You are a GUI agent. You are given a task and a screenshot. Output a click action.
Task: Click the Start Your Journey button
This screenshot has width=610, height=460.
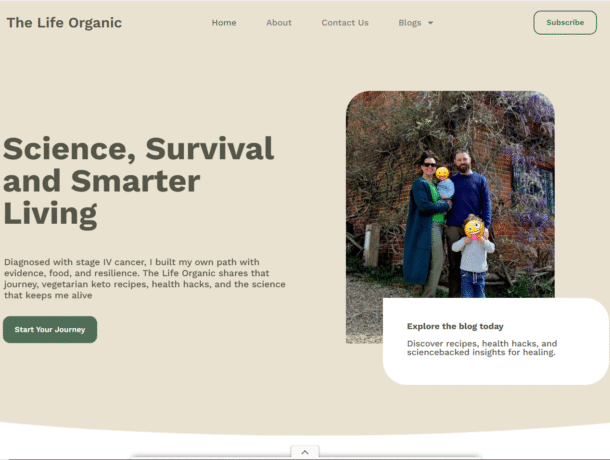click(50, 329)
